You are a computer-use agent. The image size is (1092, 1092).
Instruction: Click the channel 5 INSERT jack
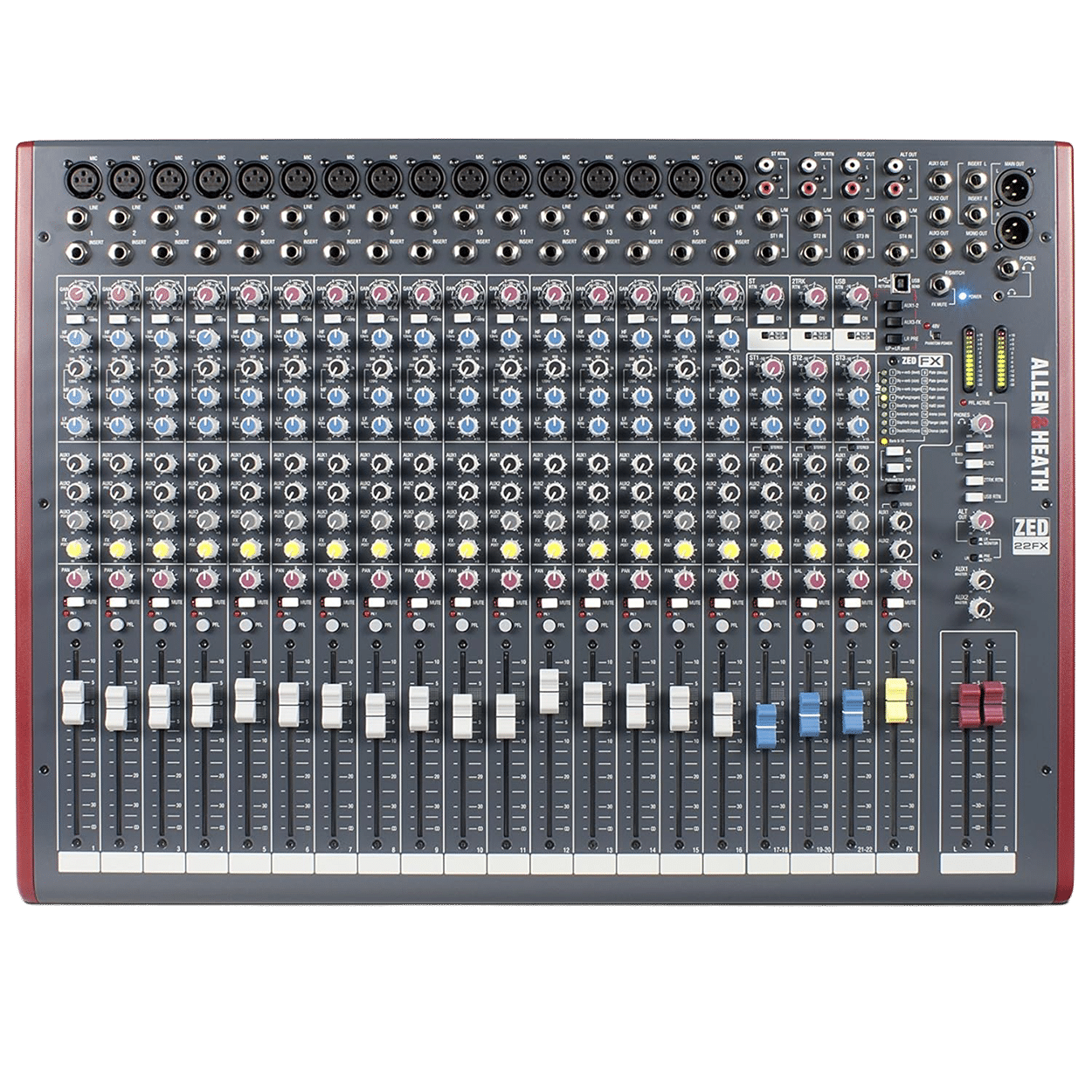point(251,252)
